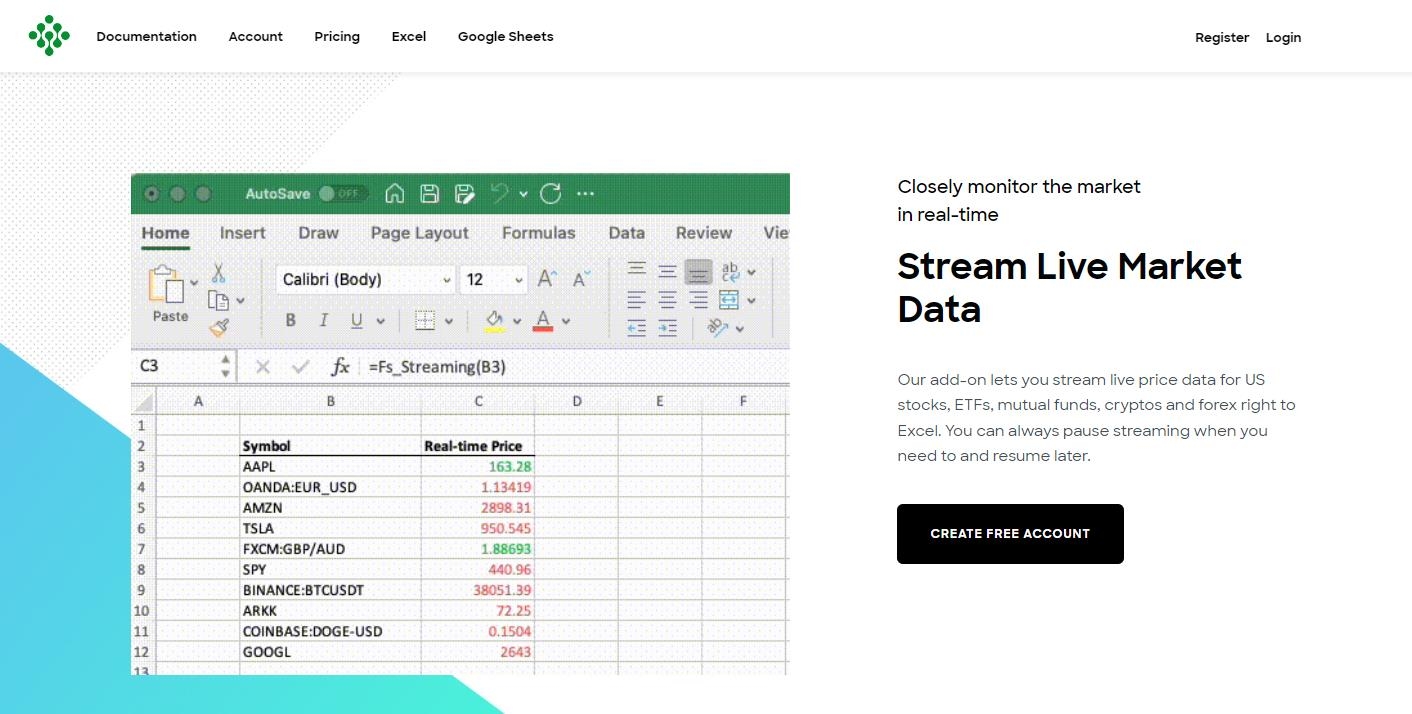The height and width of the screenshot is (714, 1412).
Task: Click the Format Painter brush icon
Action: (219, 327)
